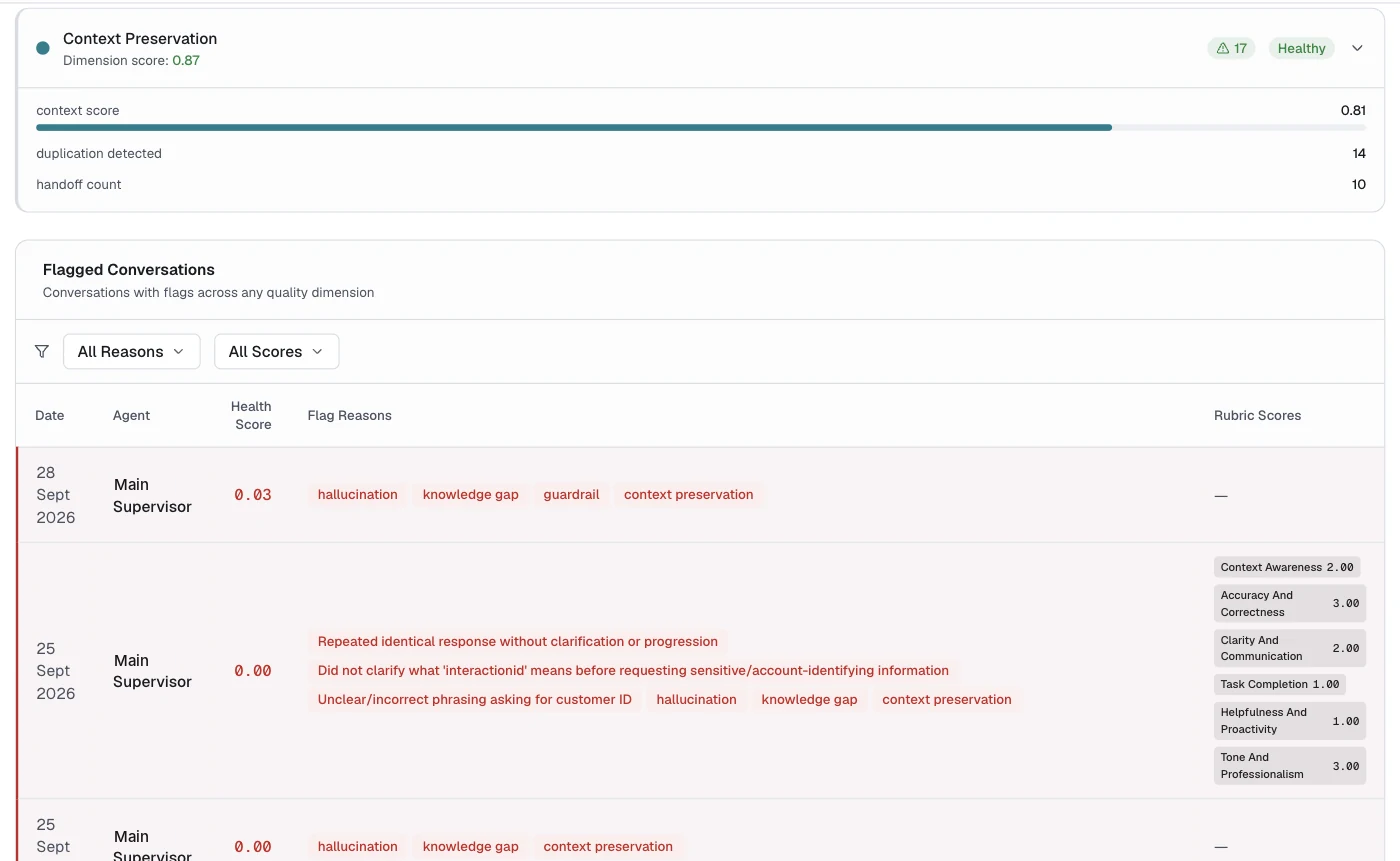Click knowledge gap tag in the 28 Sept row
This screenshot has height=861, width=1400.
pyautogui.click(x=471, y=495)
